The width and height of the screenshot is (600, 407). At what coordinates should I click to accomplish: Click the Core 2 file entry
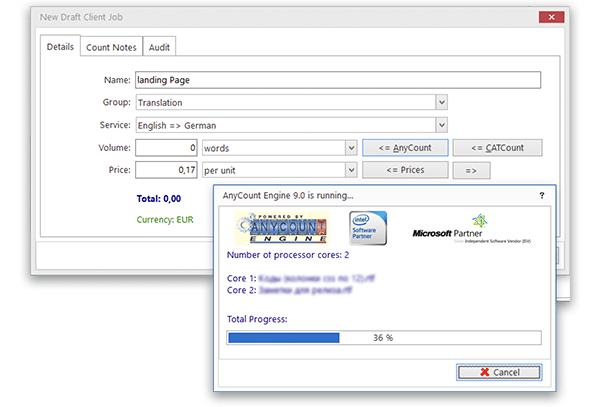click(289, 290)
